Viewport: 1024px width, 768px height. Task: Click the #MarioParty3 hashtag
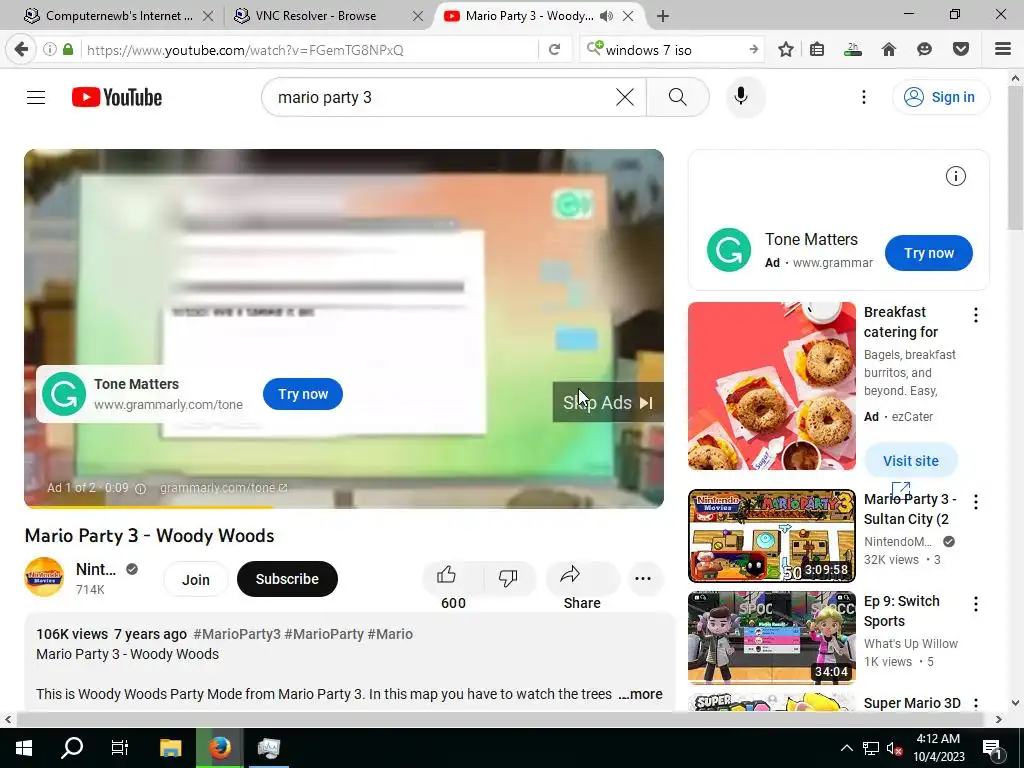[237, 634]
